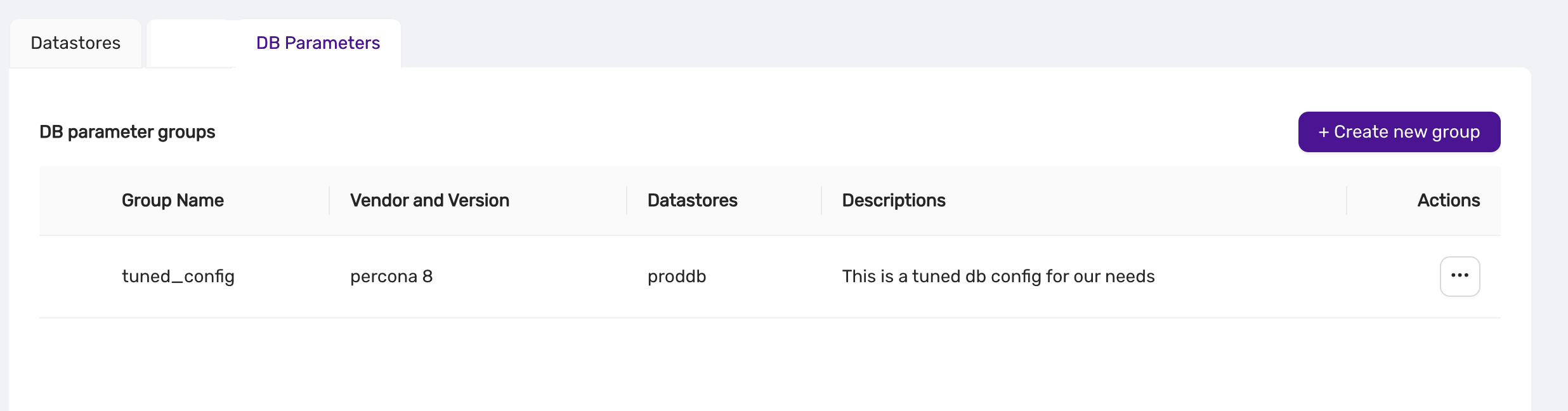
Task: Click the Create new group button
Action: coord(1399,132)
